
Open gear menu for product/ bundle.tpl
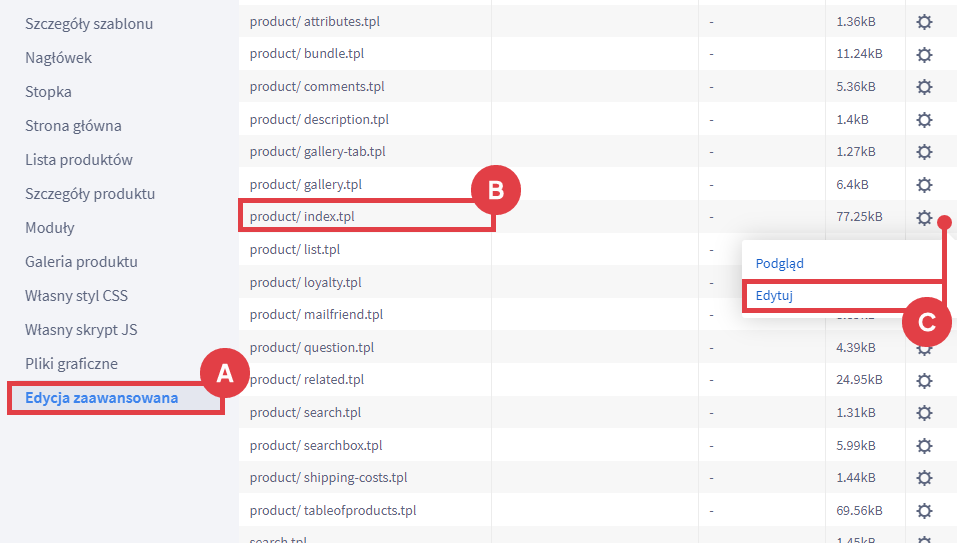924,54
